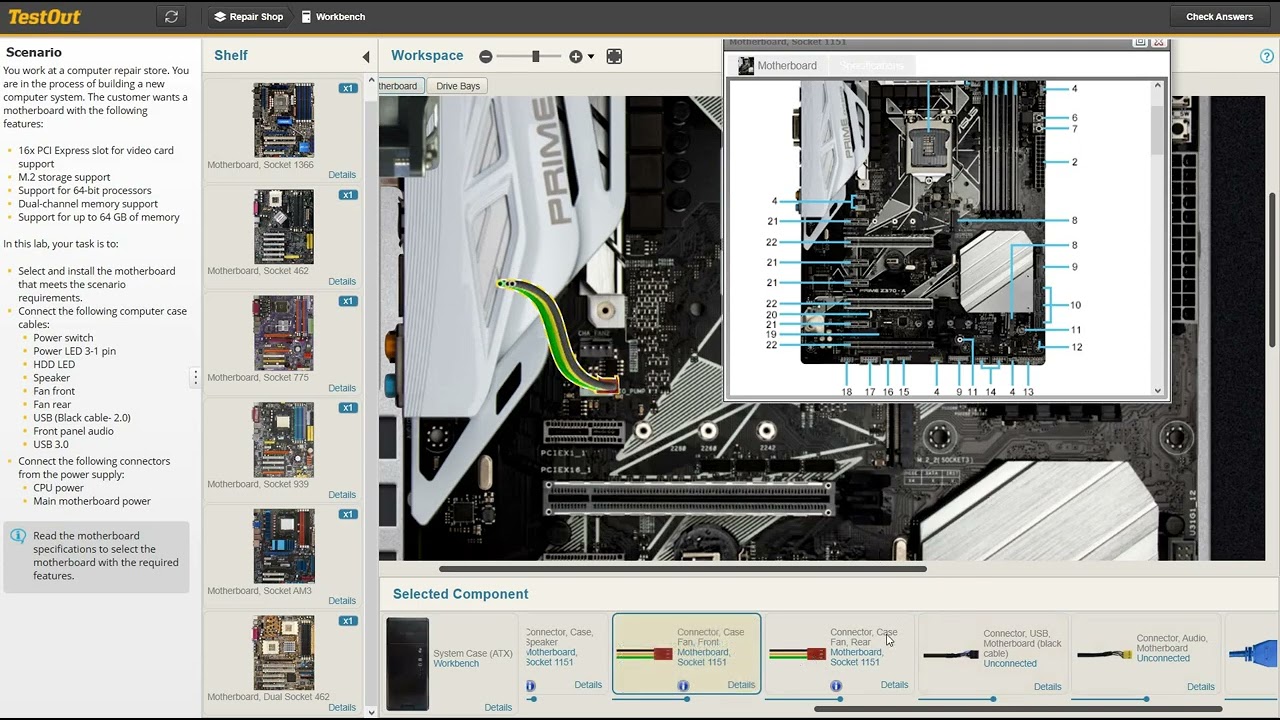Click the x1 quantity badge on Socket 1366

point(347,88)
